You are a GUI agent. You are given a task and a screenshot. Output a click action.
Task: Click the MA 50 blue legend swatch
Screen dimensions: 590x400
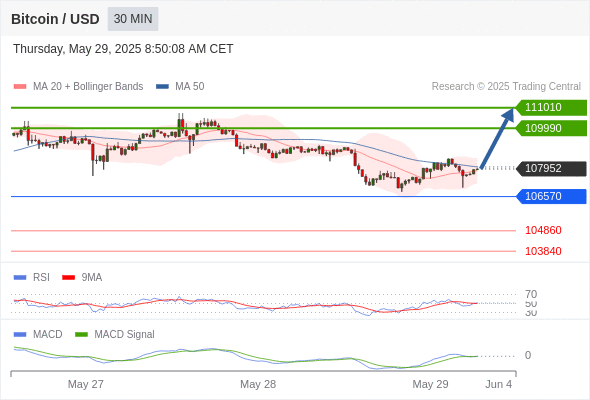[163, 87]
